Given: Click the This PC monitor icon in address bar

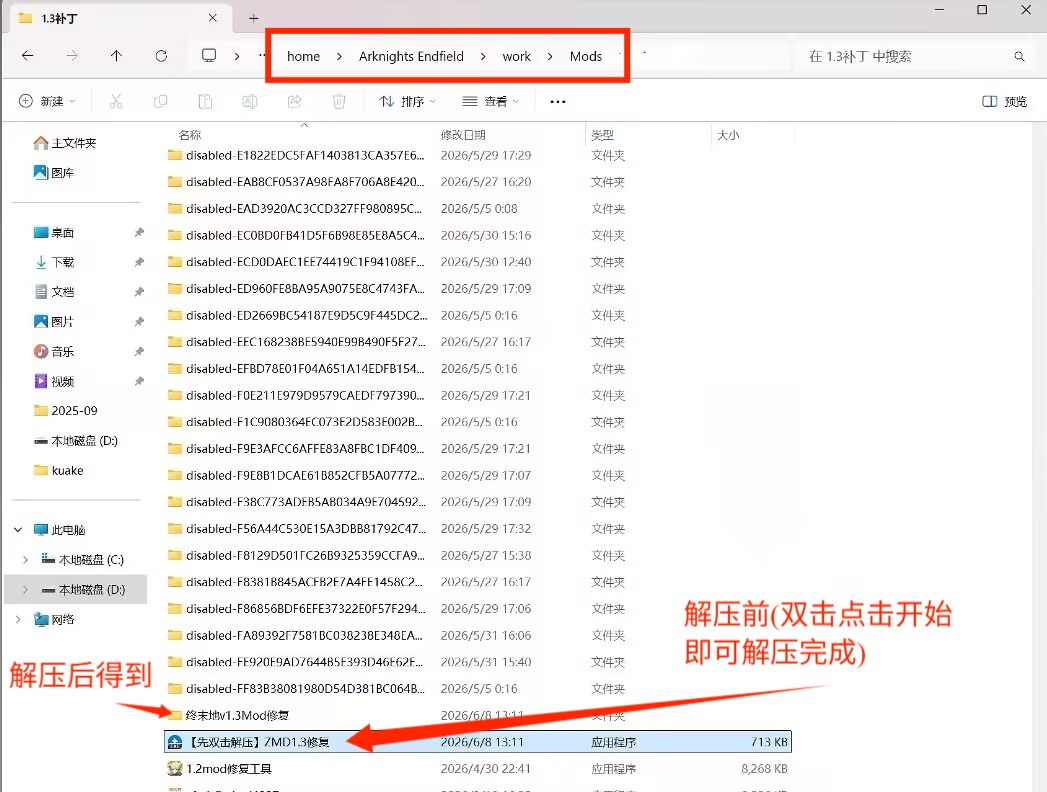Looking at the screenshot, I should click(x=209, y=55).
